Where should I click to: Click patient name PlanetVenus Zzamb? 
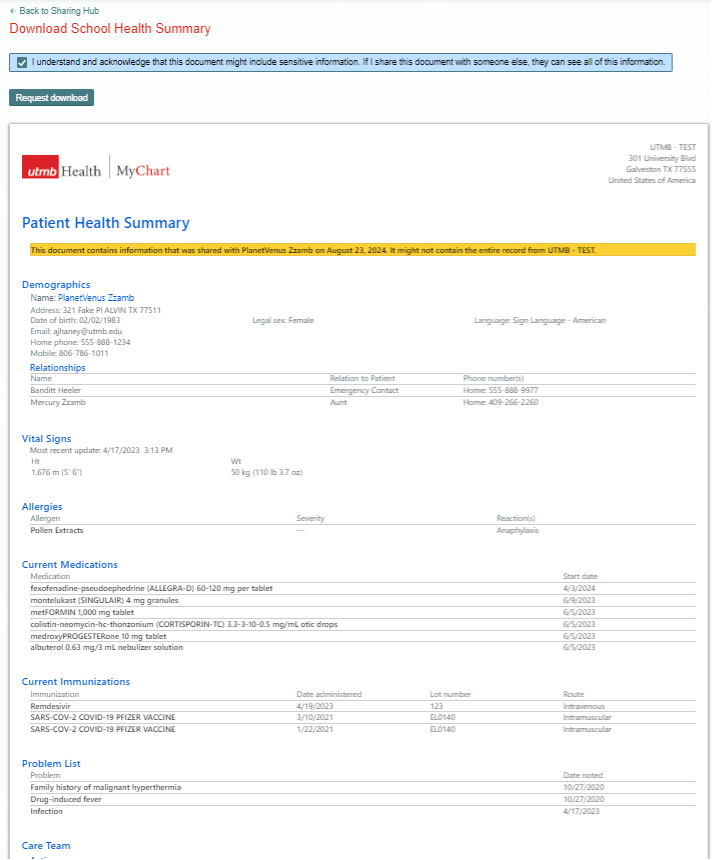point(95,298)
